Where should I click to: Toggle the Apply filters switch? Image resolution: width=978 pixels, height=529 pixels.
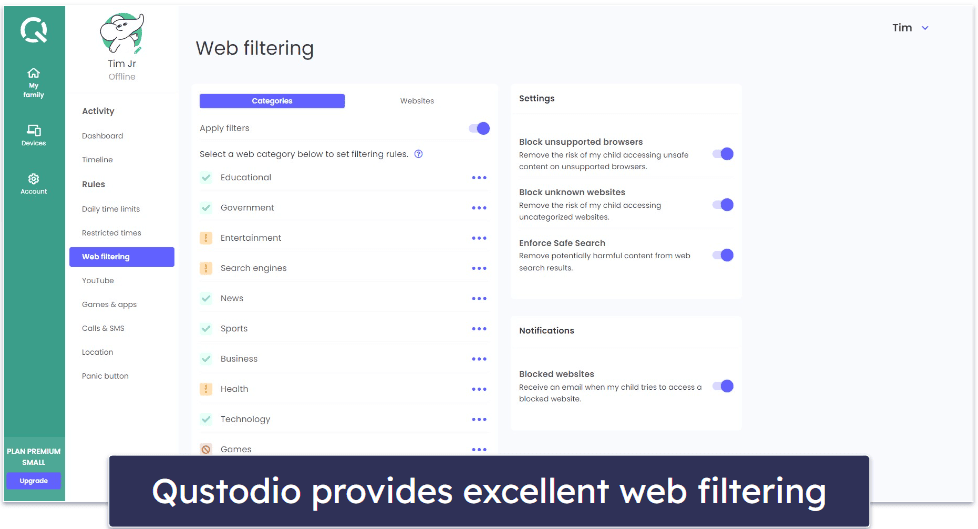(479, 128)
